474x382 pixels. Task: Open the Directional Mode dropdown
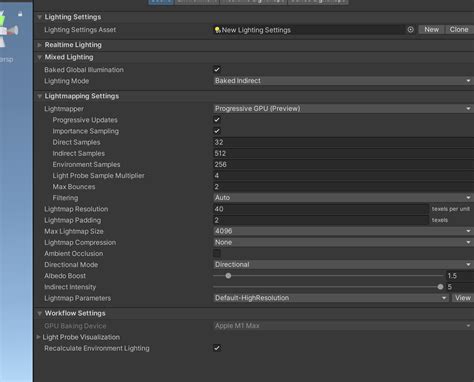click(343, 264)
